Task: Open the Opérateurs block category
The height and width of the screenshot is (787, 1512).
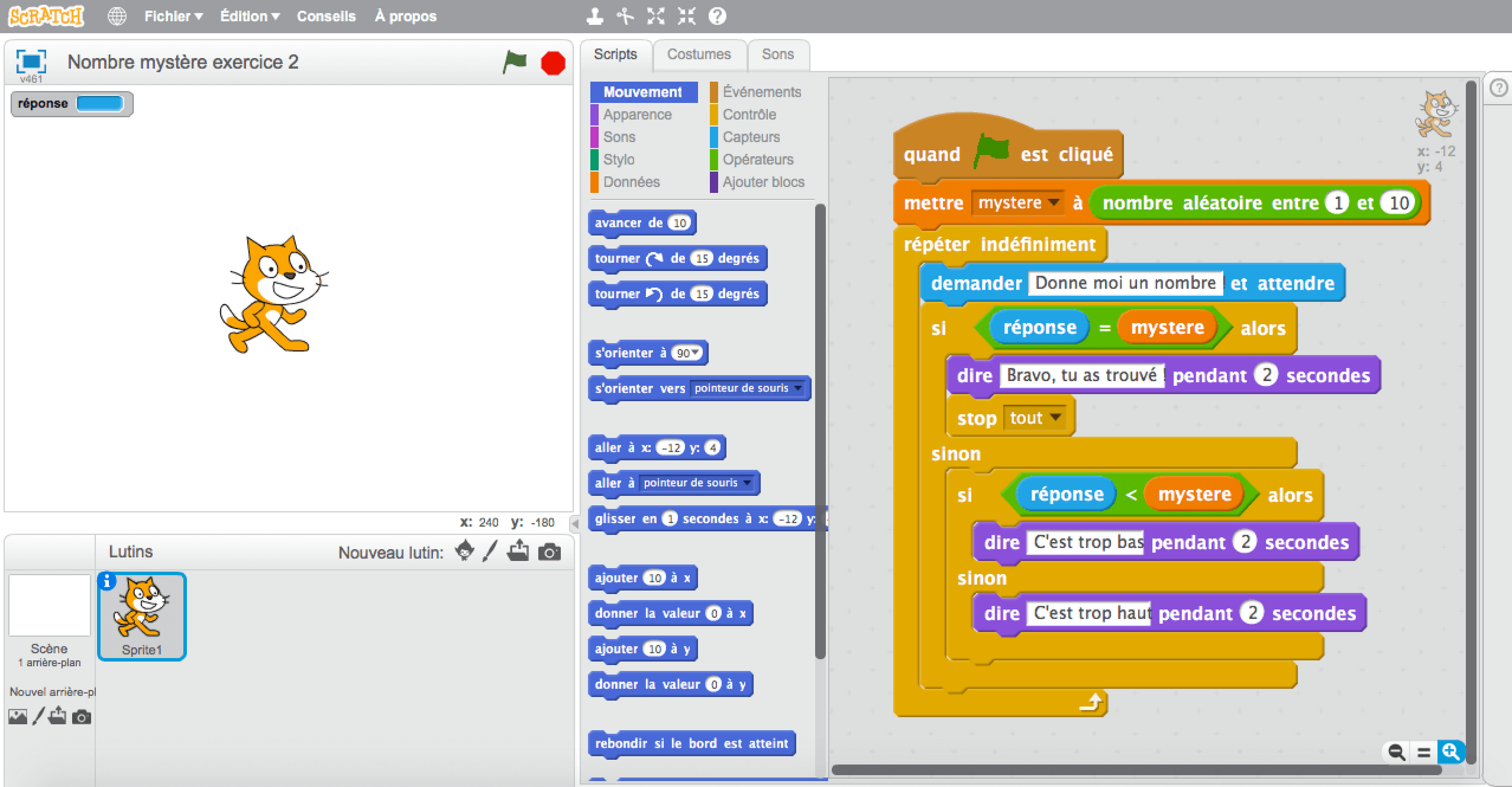Action: [x=757, y=160]
